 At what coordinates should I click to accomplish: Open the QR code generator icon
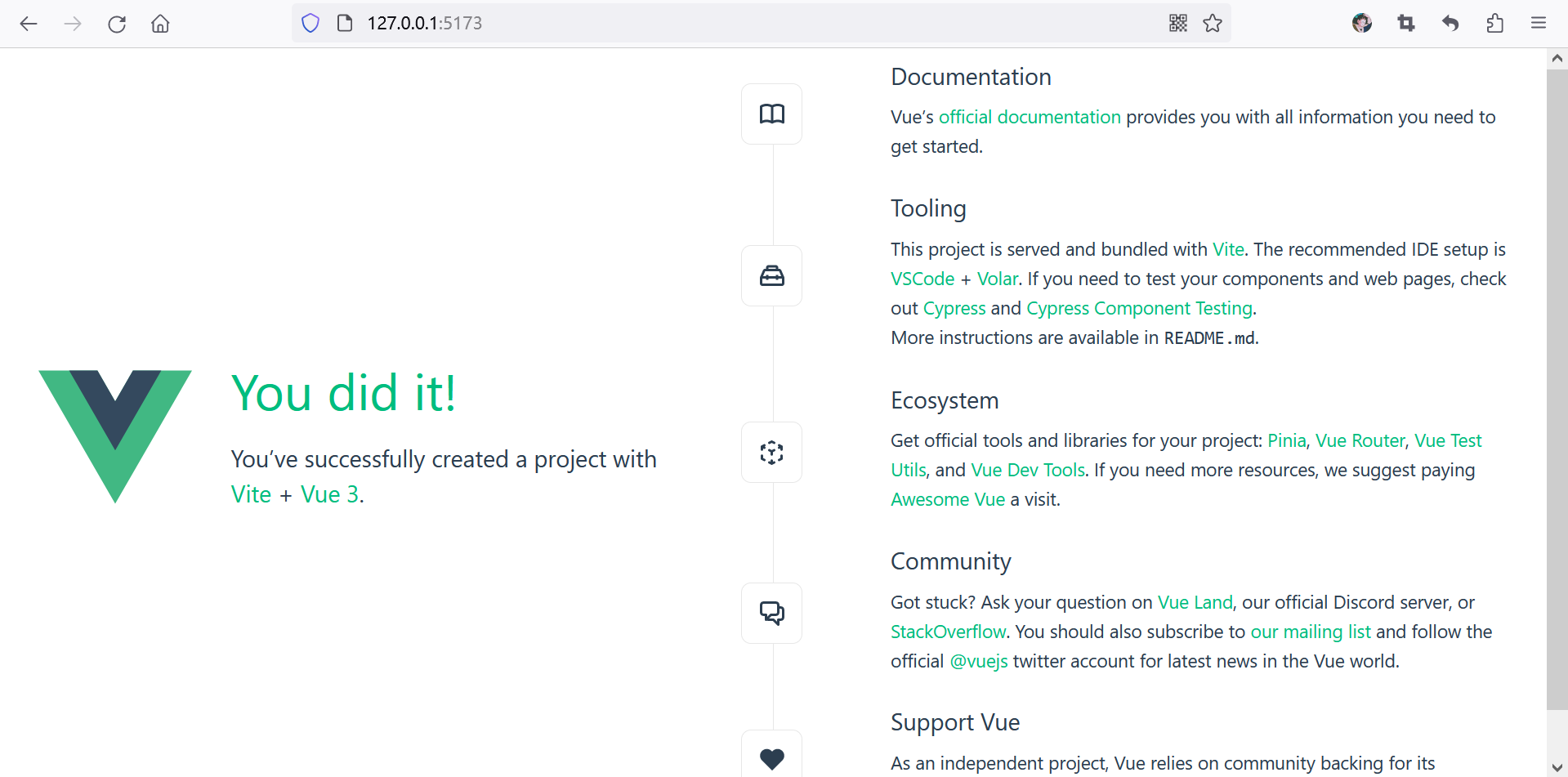[x=1178, y=23]
